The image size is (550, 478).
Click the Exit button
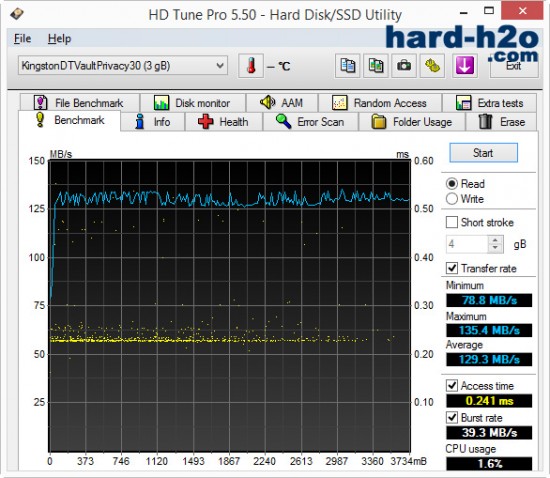click(x=514, y=66)
